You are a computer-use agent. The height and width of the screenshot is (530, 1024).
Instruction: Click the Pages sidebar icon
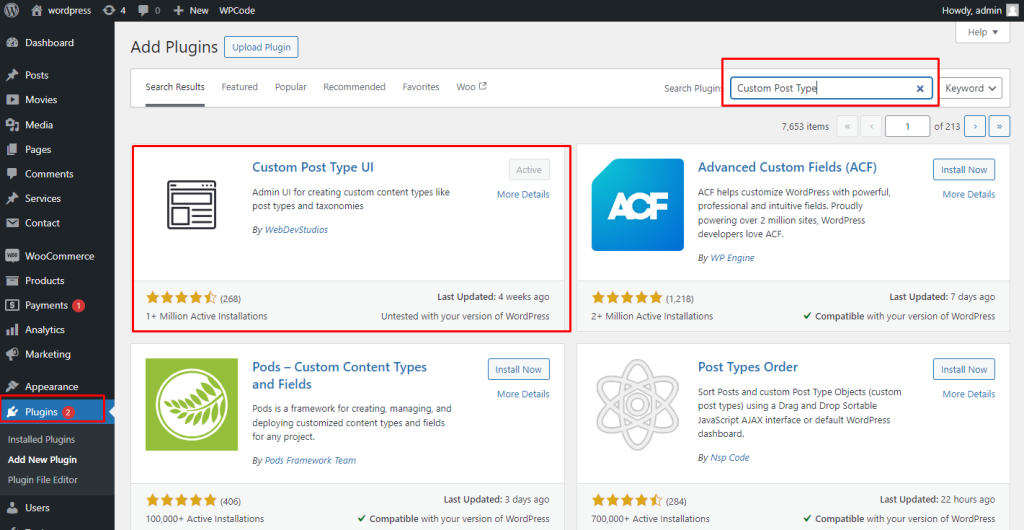tap(12, 149)
